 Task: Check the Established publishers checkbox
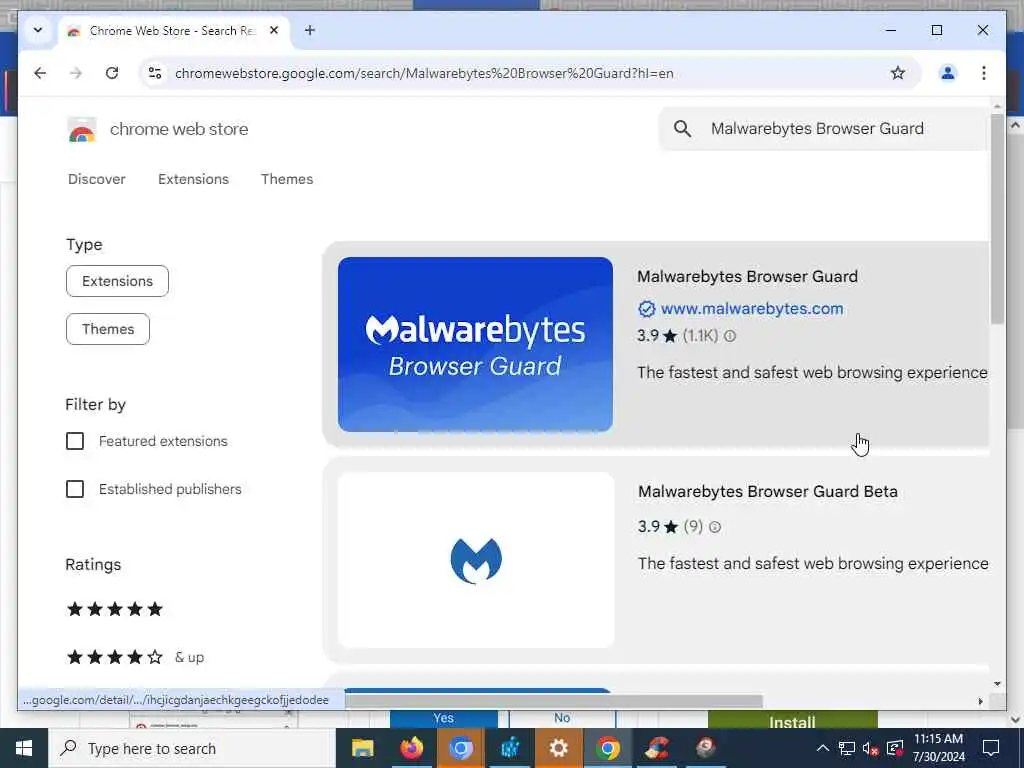[75, 489]
